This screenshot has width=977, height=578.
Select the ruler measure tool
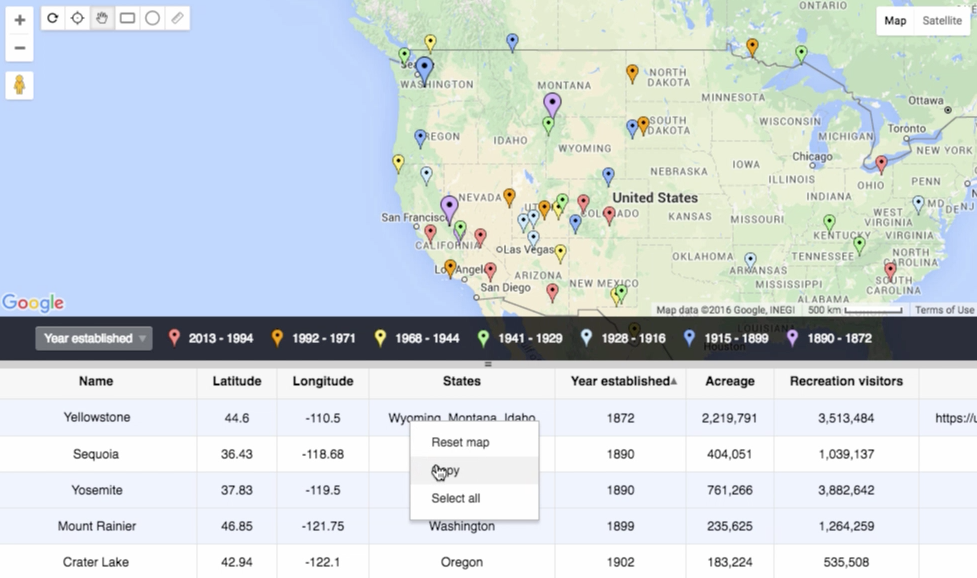[177, 18]
